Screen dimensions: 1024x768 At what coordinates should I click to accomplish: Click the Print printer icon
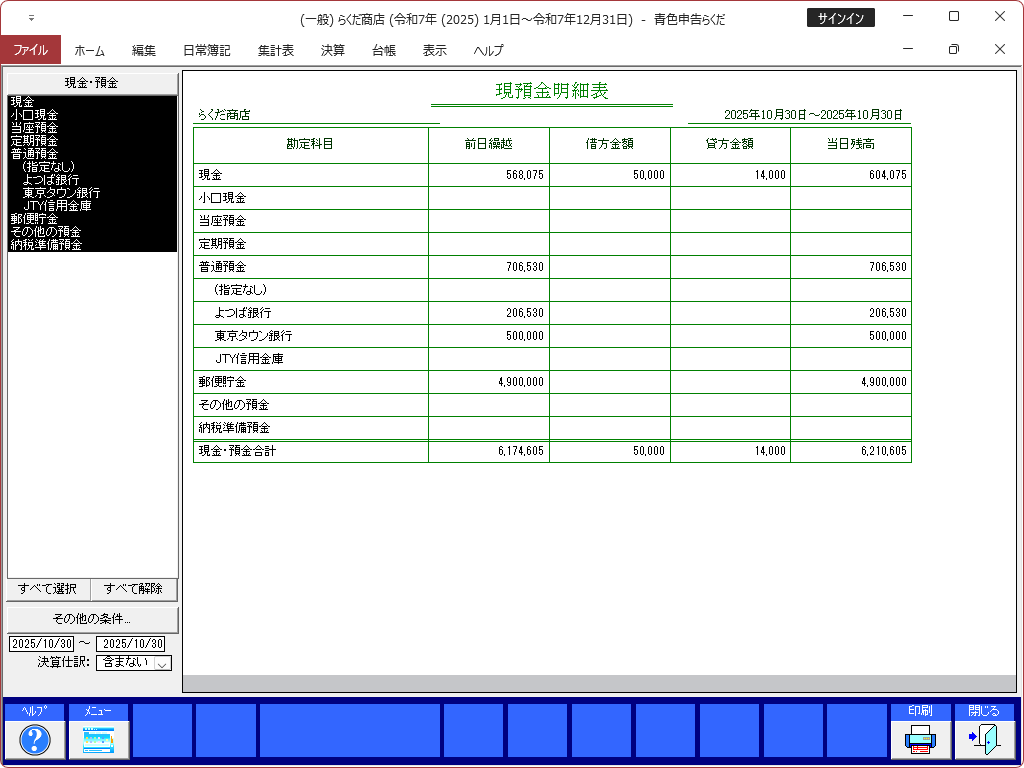(x=920, y=739)
